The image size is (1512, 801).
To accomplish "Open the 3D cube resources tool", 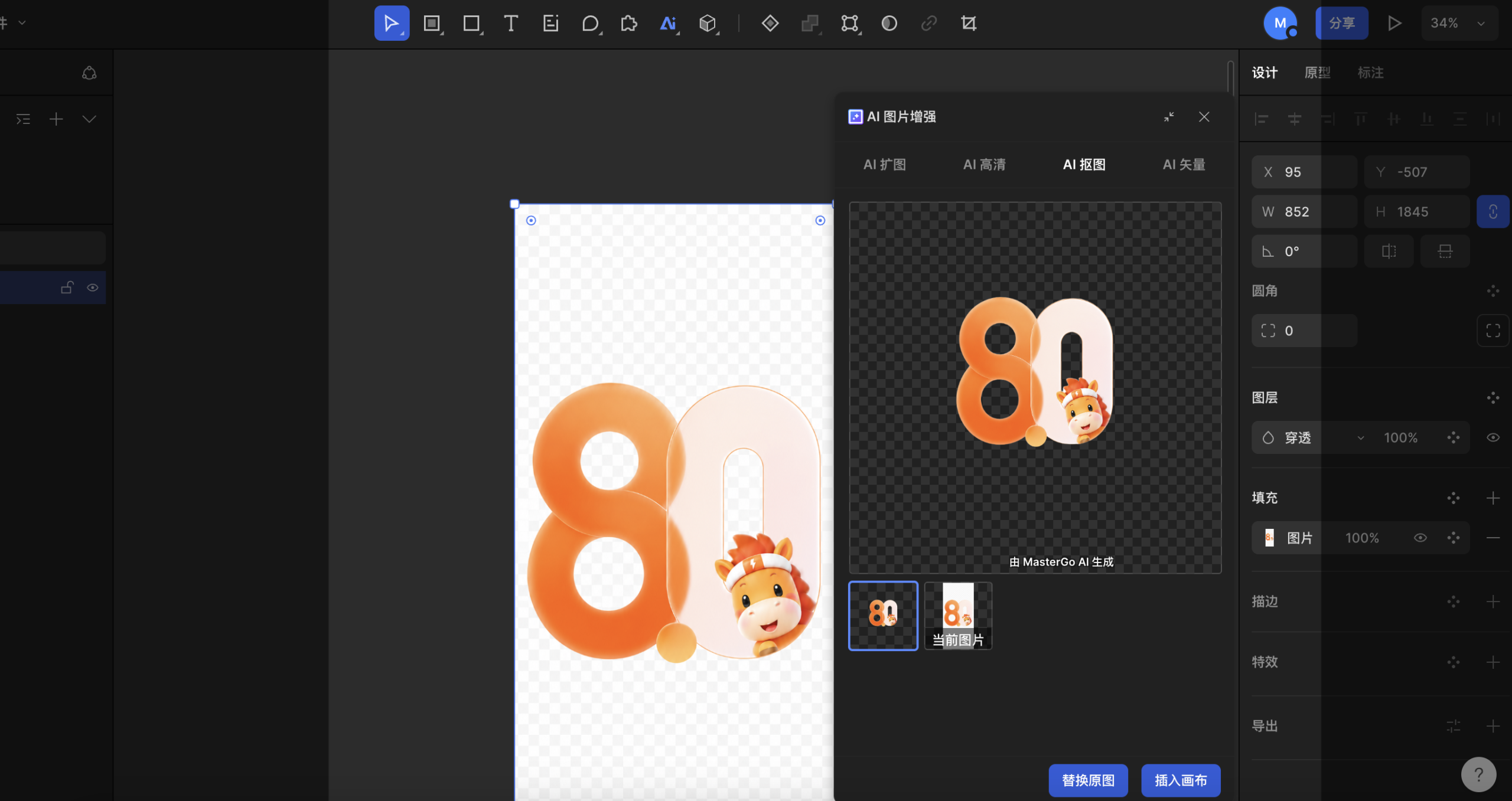I will pyautogui.click(x=708, y=23).
